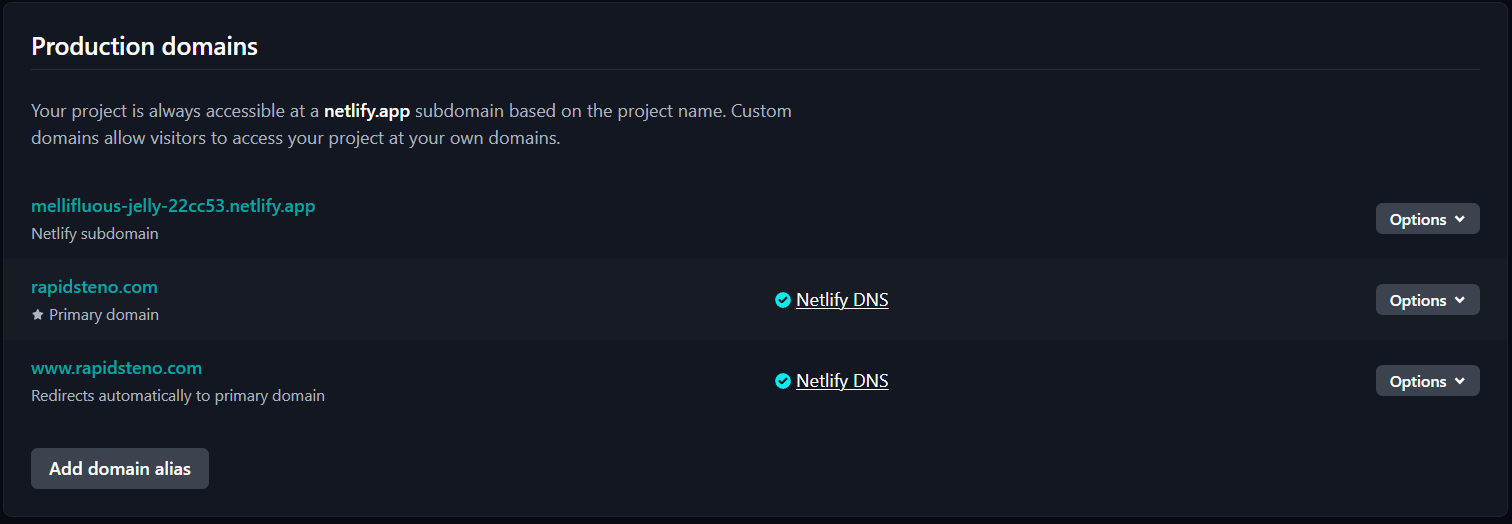Click the checkmark icon on rapidsteno.com's Netlify DNS
Image resolution: width=1512 pixels, height=524 pixels.
(783, 300)
